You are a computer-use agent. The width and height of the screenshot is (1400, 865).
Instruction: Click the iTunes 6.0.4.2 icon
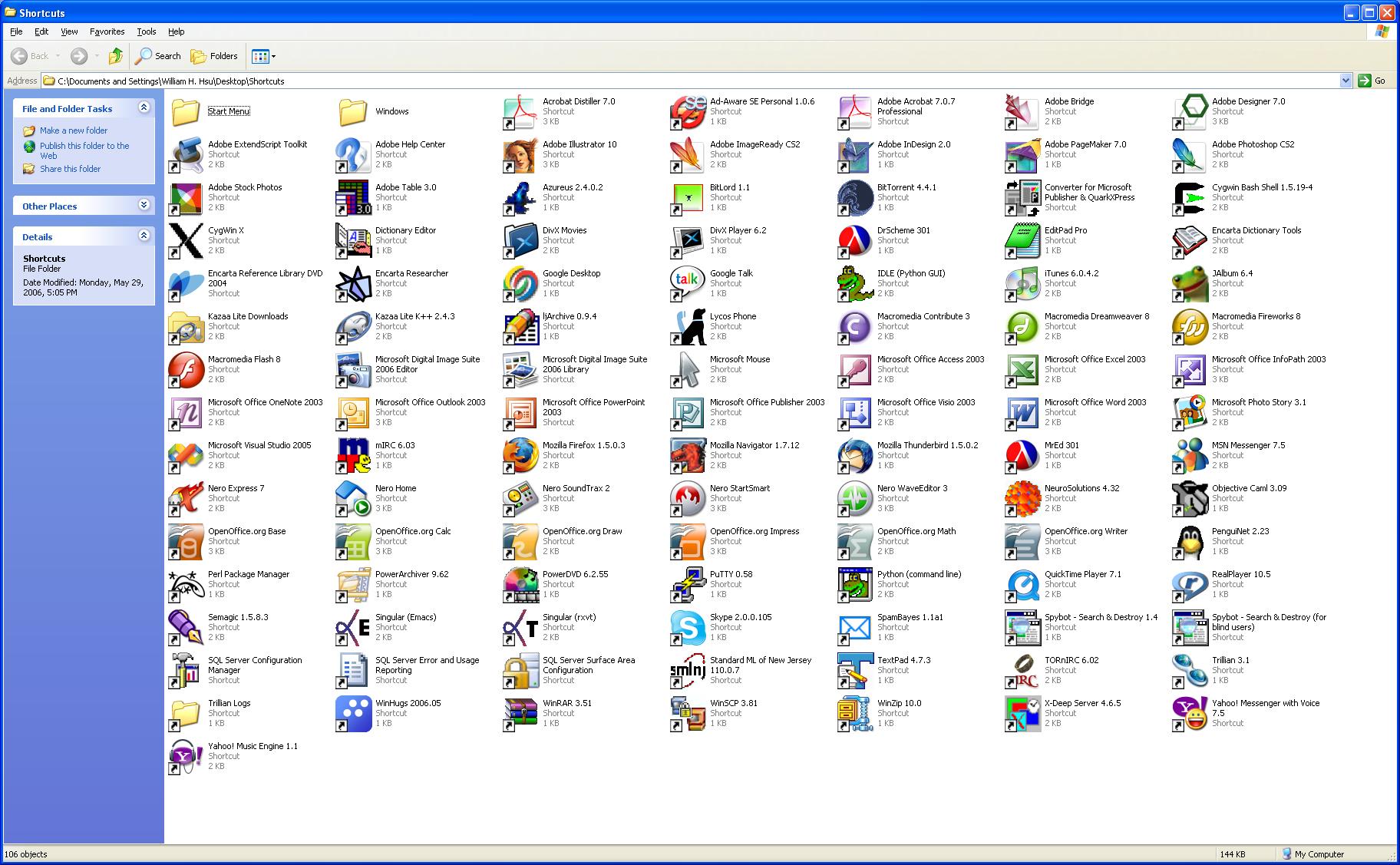[x=1022, y=283]
